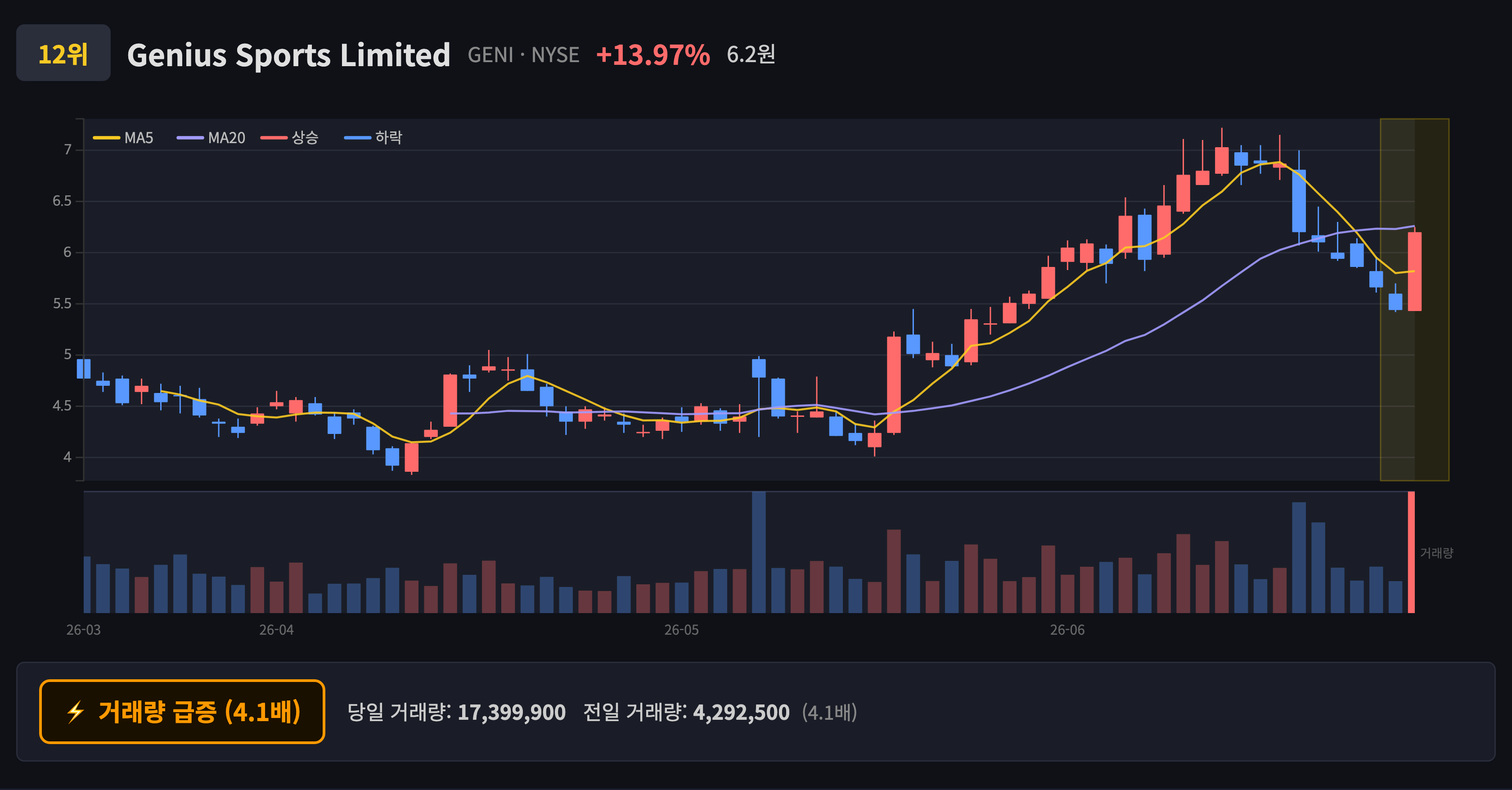Click the 26-04 date axis label
Image resolution: width=1512 pixels, height=790 pixels.
(x=276, y=630)
